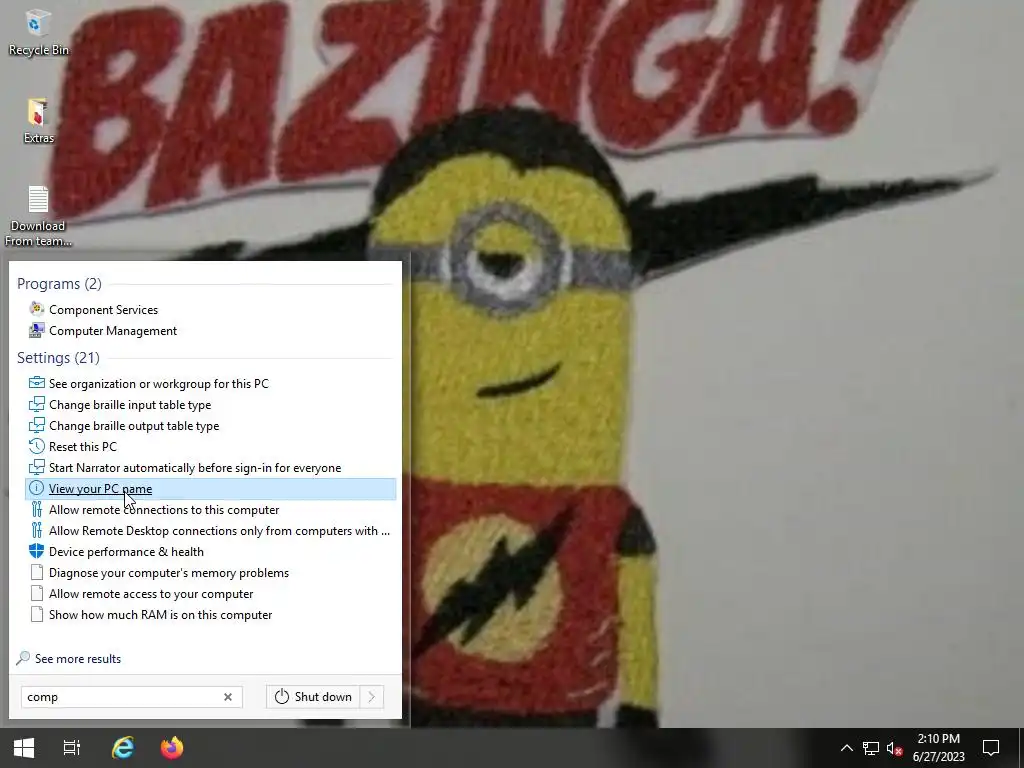The width and height of the screenshot is (1024, 768).
Task: Open Allow remote access to your computer
Action: 151,593
